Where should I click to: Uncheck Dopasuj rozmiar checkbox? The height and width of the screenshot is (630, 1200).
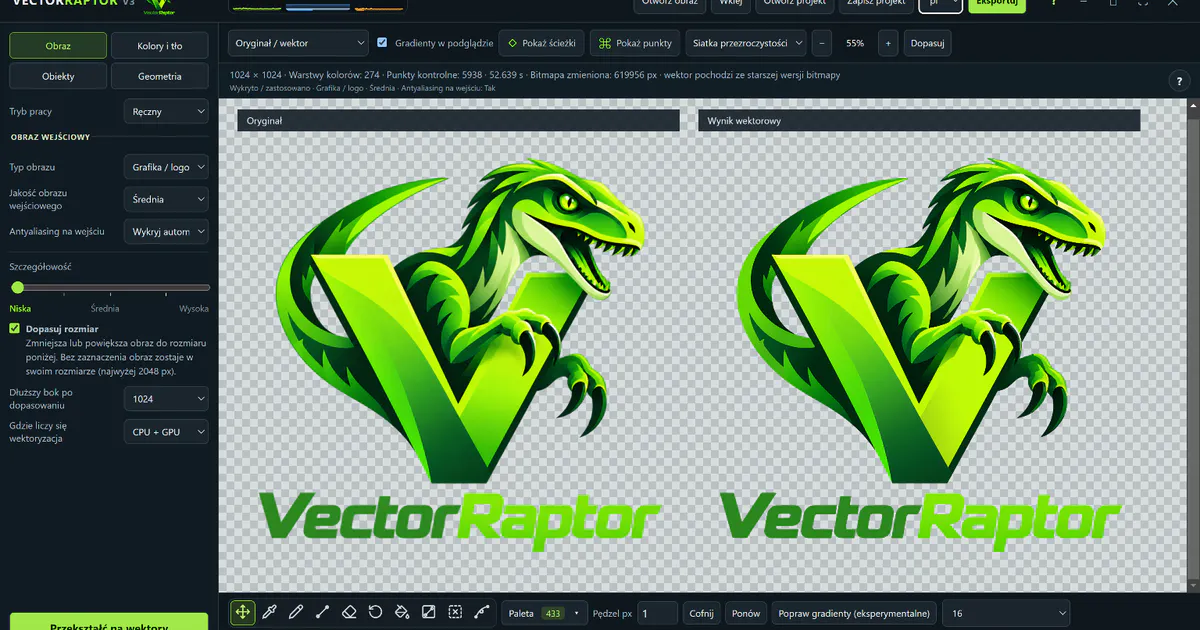point(15,328)
